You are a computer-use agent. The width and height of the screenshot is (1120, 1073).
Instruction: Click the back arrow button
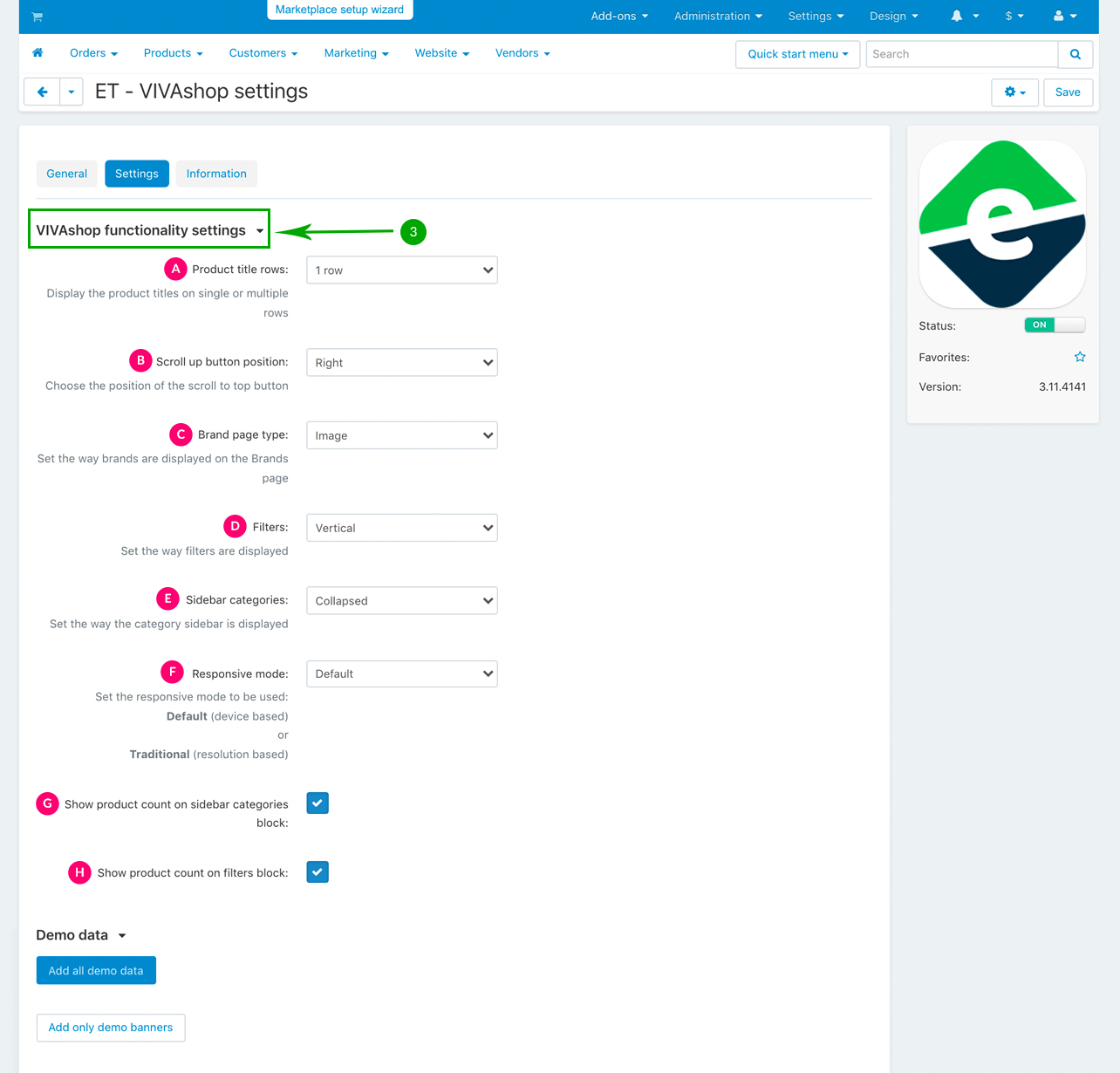coord(42,92)
